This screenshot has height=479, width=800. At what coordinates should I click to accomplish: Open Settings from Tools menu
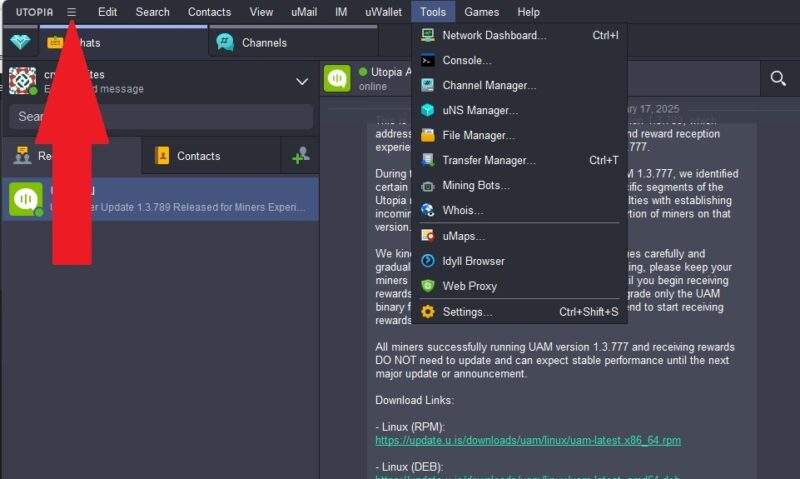(x=519, y=312)
